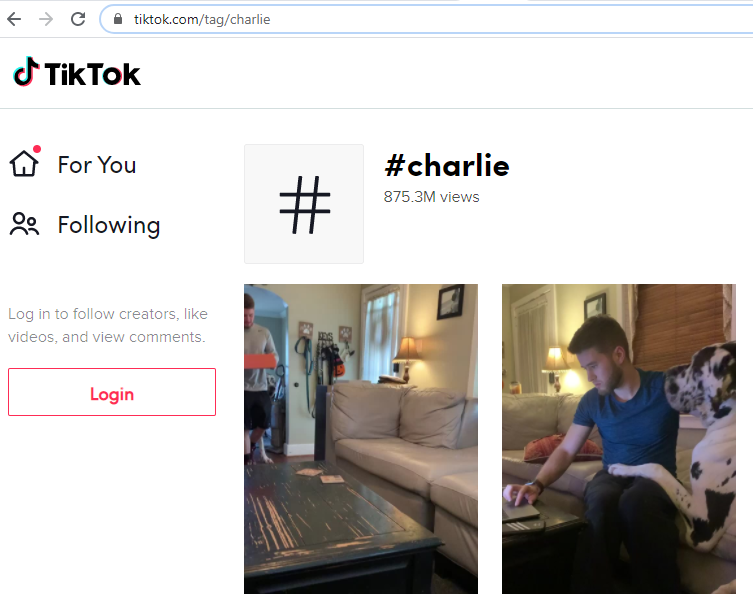This screenshot has height=610, width=753.
Task: Click the browser forward arrow
Action: (x=46, y=19)
